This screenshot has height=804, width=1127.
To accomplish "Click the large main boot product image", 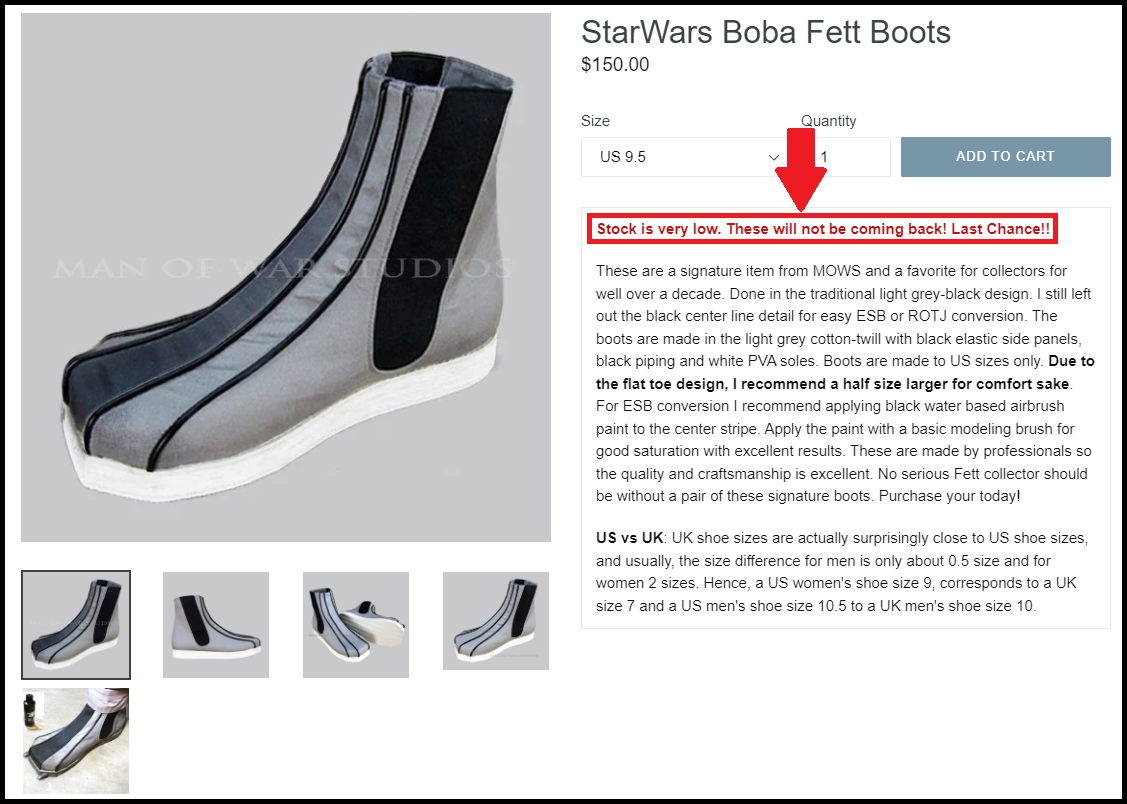I will [285, 277].
